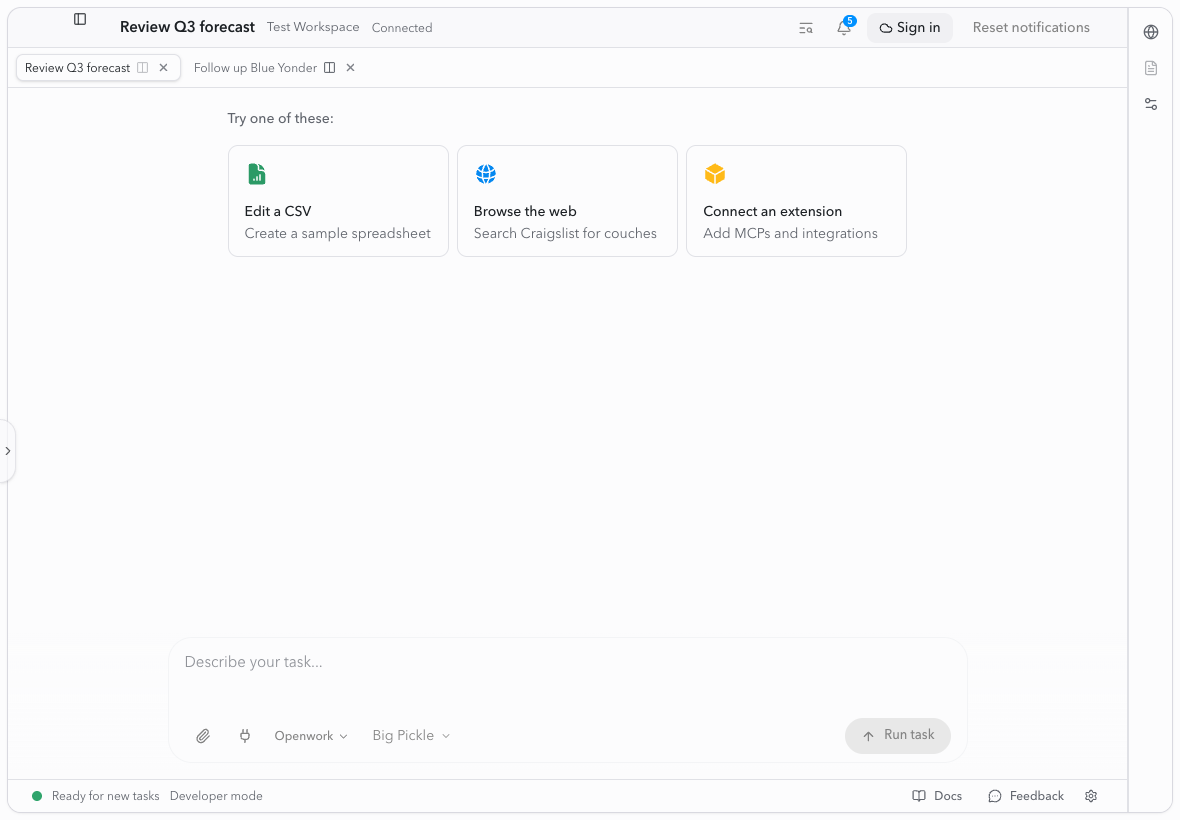Screen dimensions: 1180x820
Task: Open the Big Pickle model dropdown
Action: coord(411,736)
